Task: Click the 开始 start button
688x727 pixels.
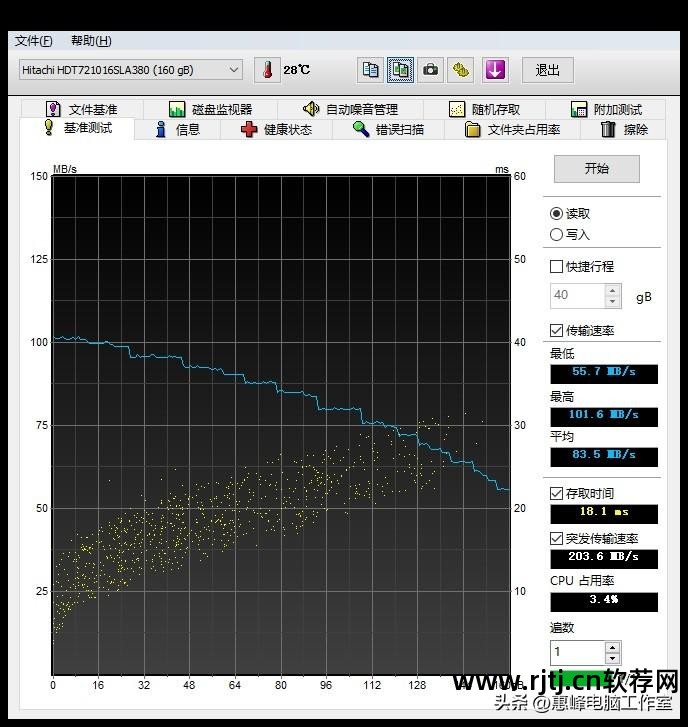Action: point(597,168)
